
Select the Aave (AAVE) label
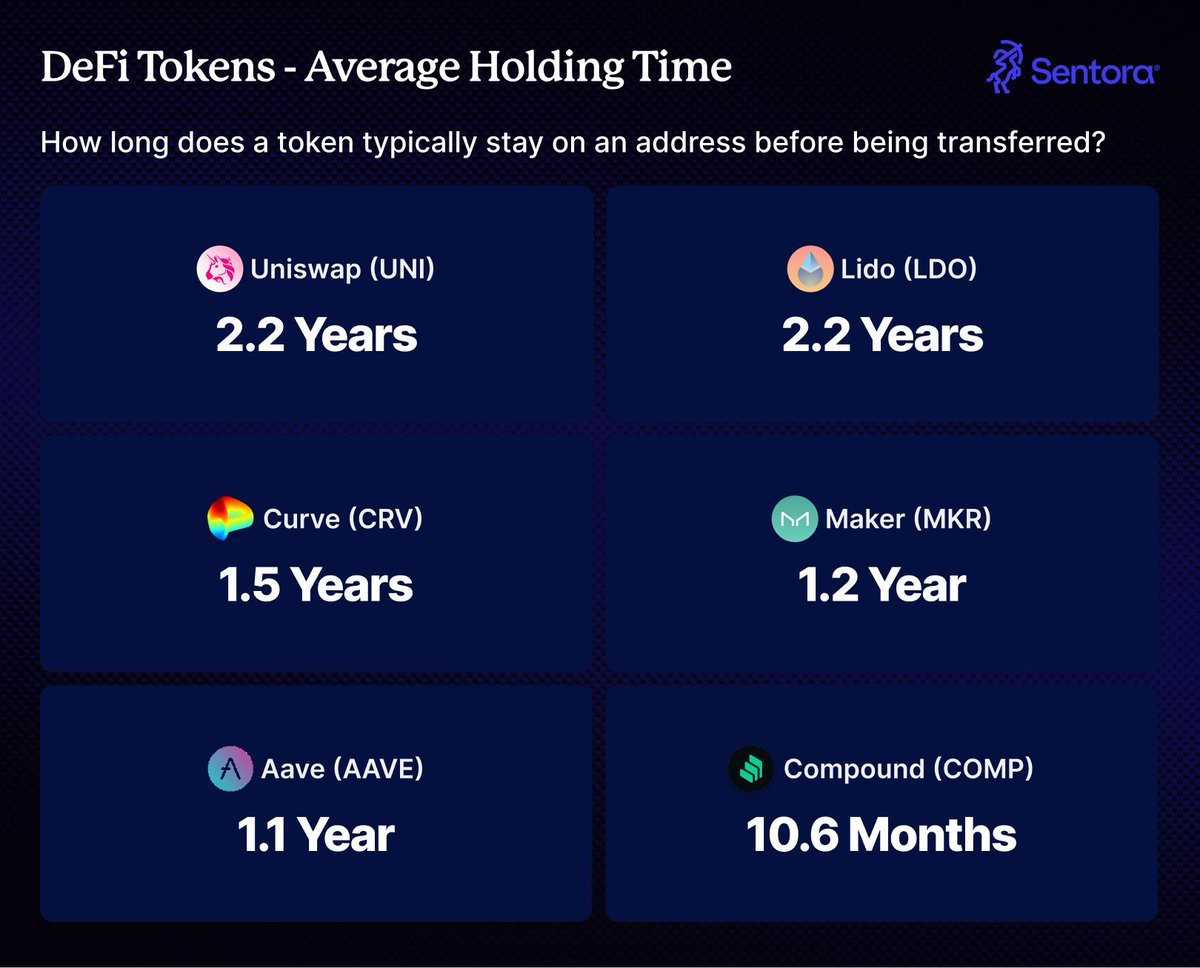click(x=343, y=769)
